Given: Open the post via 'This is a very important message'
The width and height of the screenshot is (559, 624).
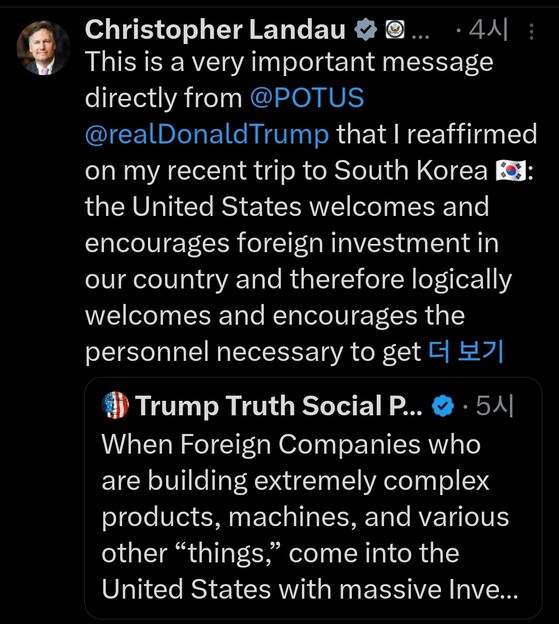Looking at the screenshot, I should point(289,62).
